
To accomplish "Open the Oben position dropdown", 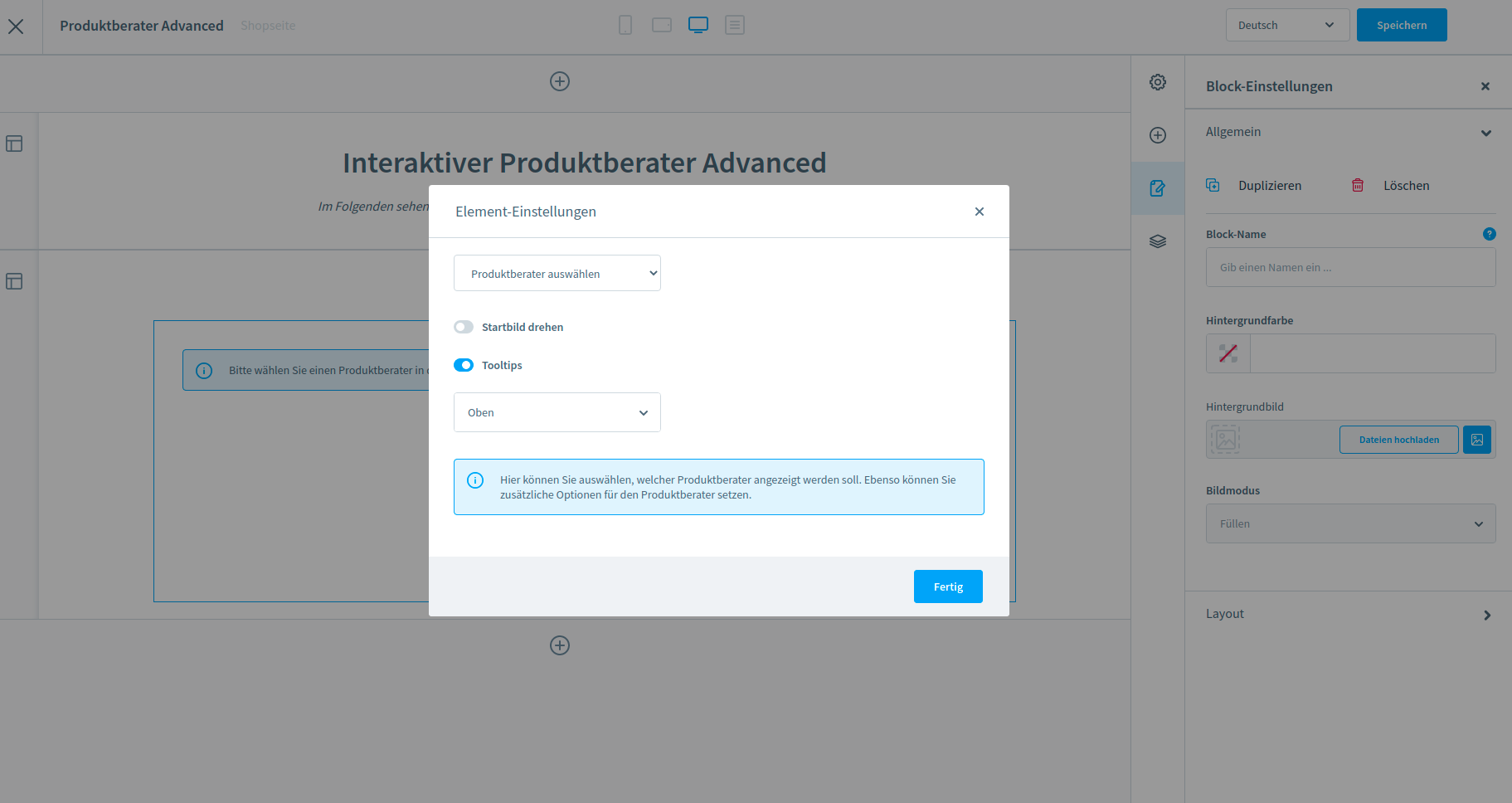I will click(557, 412).
